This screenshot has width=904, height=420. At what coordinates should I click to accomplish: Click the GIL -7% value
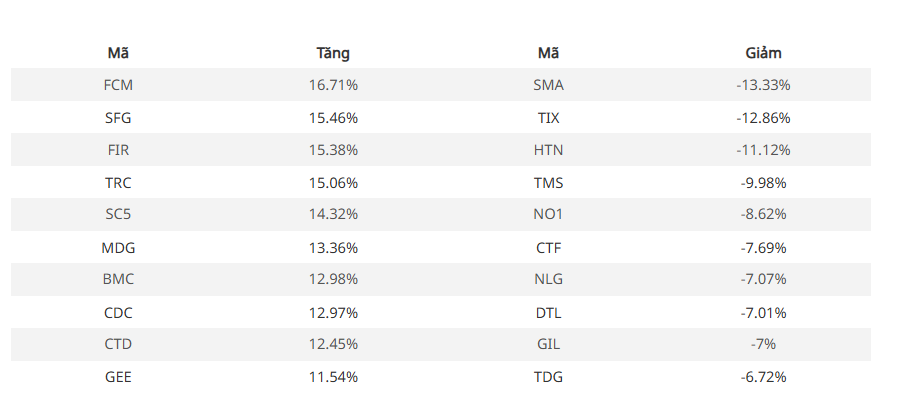coord(763,344)
